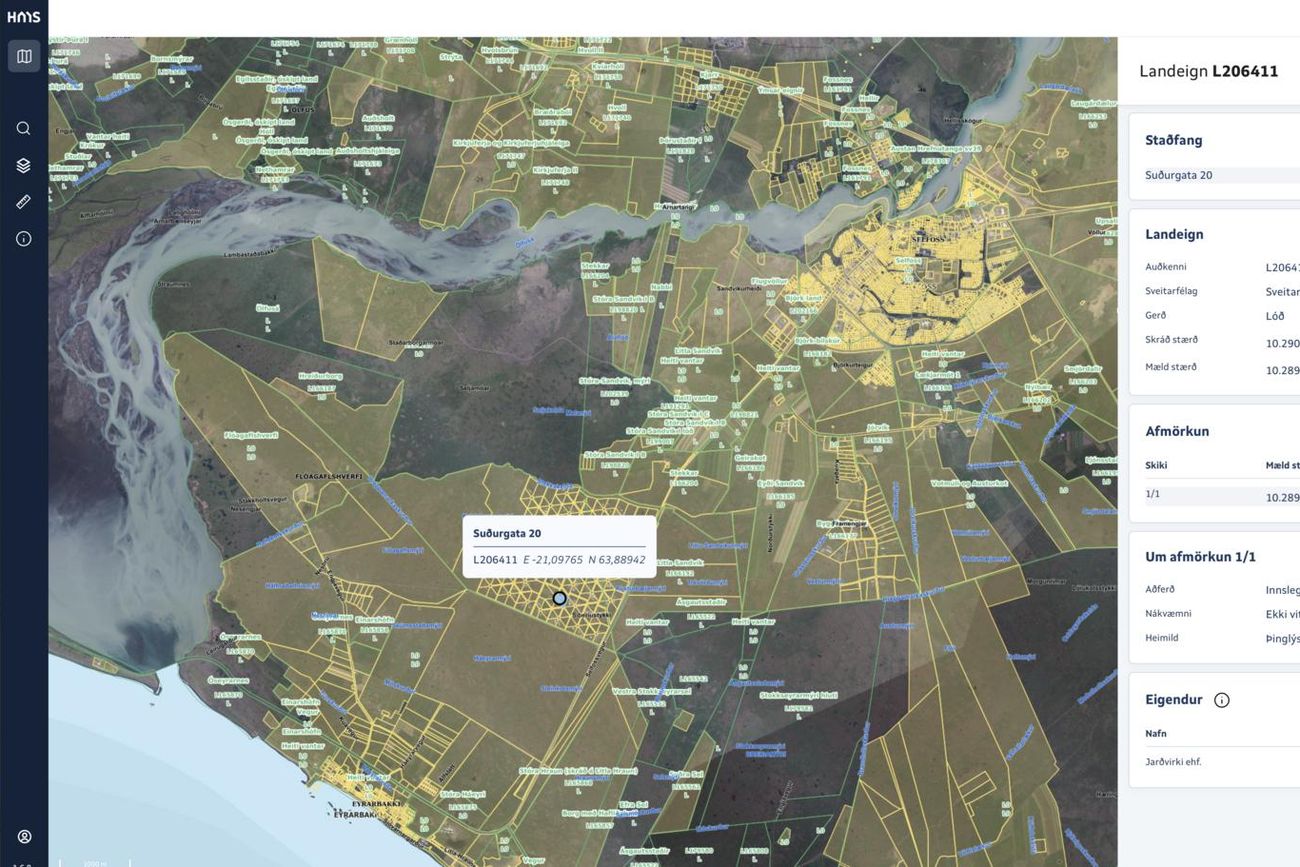Click the Afmörkun section heading

1177,431
